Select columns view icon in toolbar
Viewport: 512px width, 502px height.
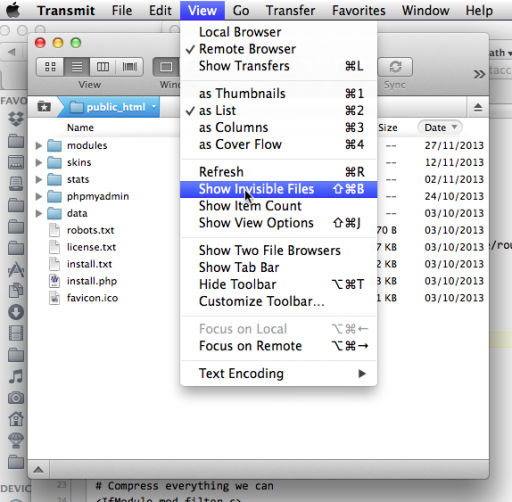click(x=103, y=67)
